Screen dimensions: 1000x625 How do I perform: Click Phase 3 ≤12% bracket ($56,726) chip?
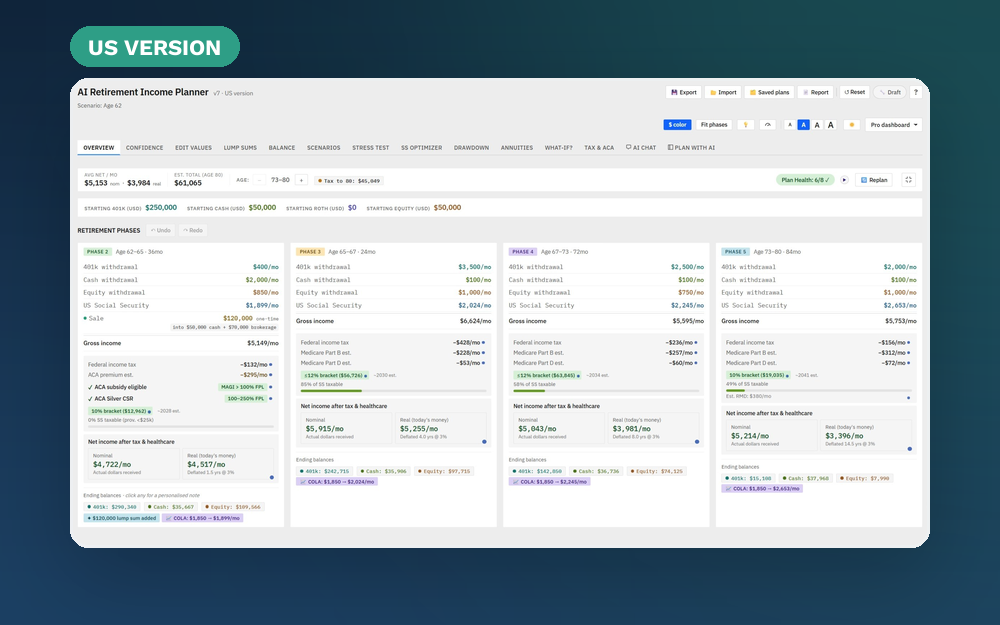(x=335, y=376)
